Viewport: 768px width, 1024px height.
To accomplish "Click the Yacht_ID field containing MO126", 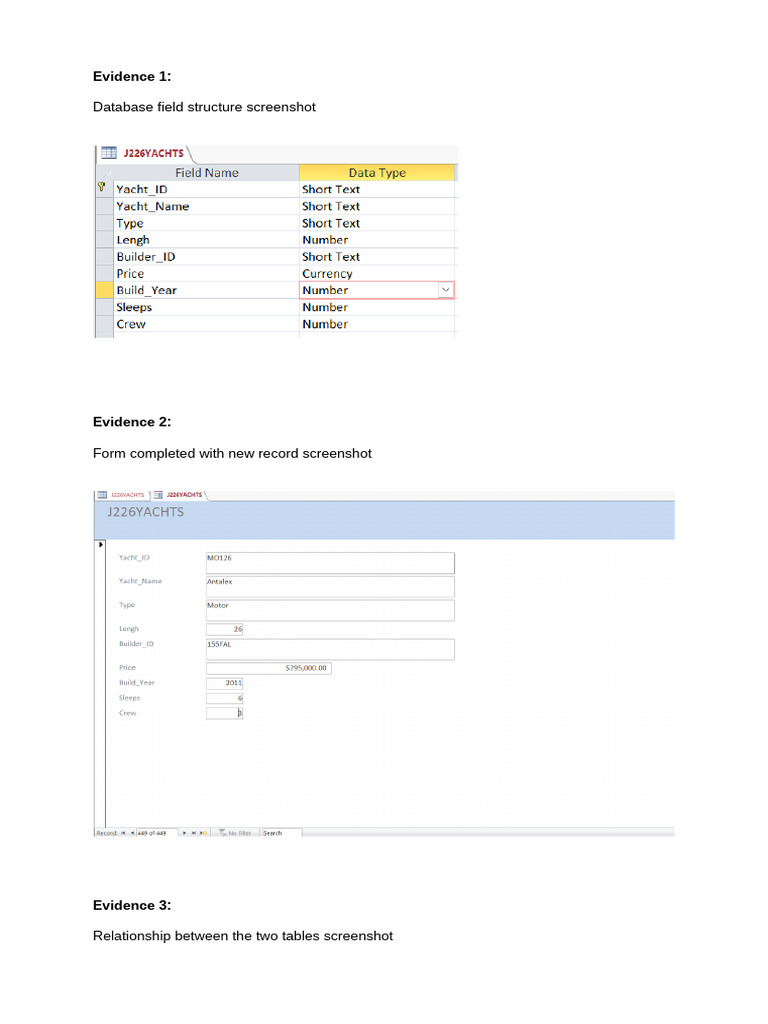I will (x=330, y=563).
